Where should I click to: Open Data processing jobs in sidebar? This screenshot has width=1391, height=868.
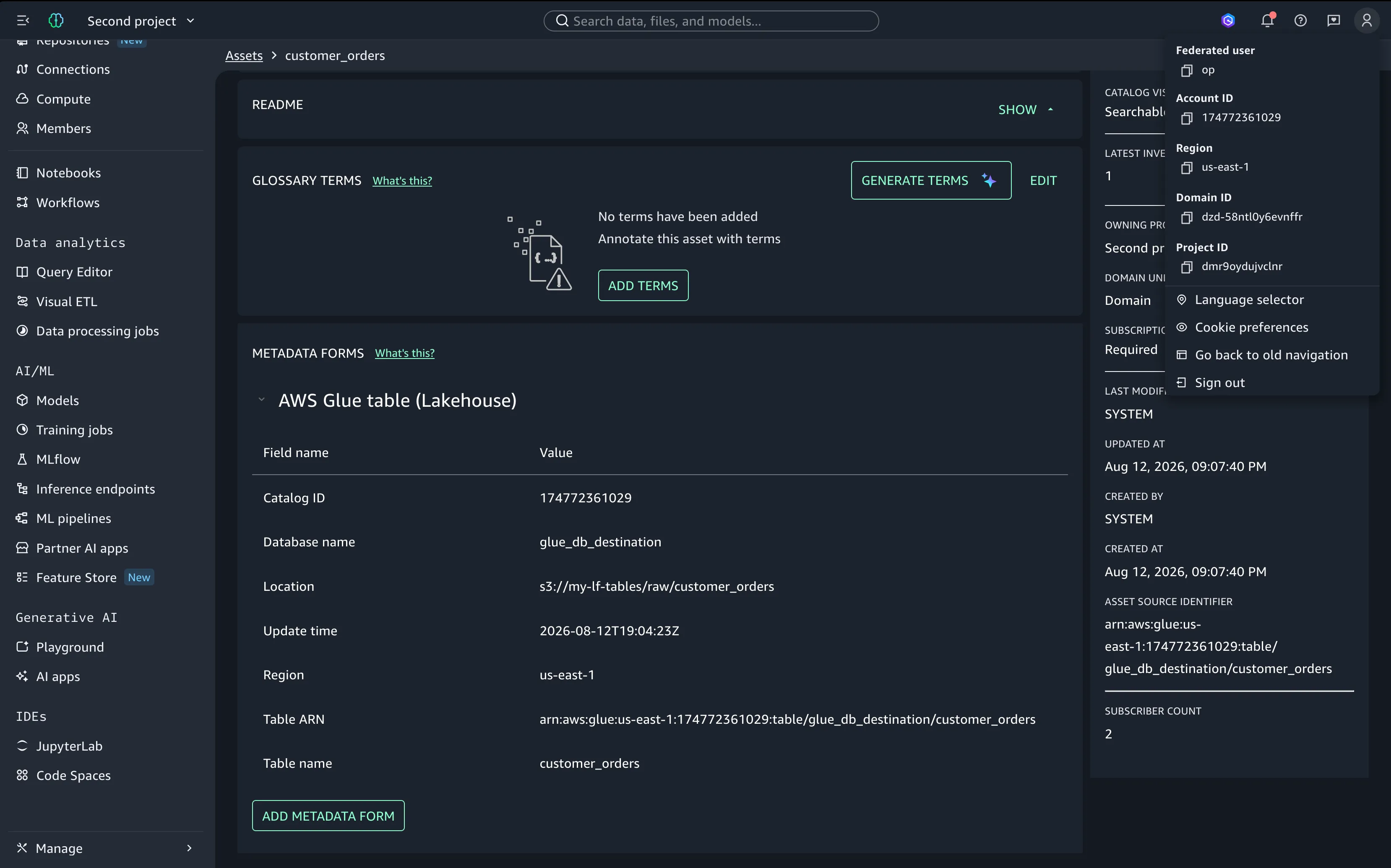pos(97,331)
